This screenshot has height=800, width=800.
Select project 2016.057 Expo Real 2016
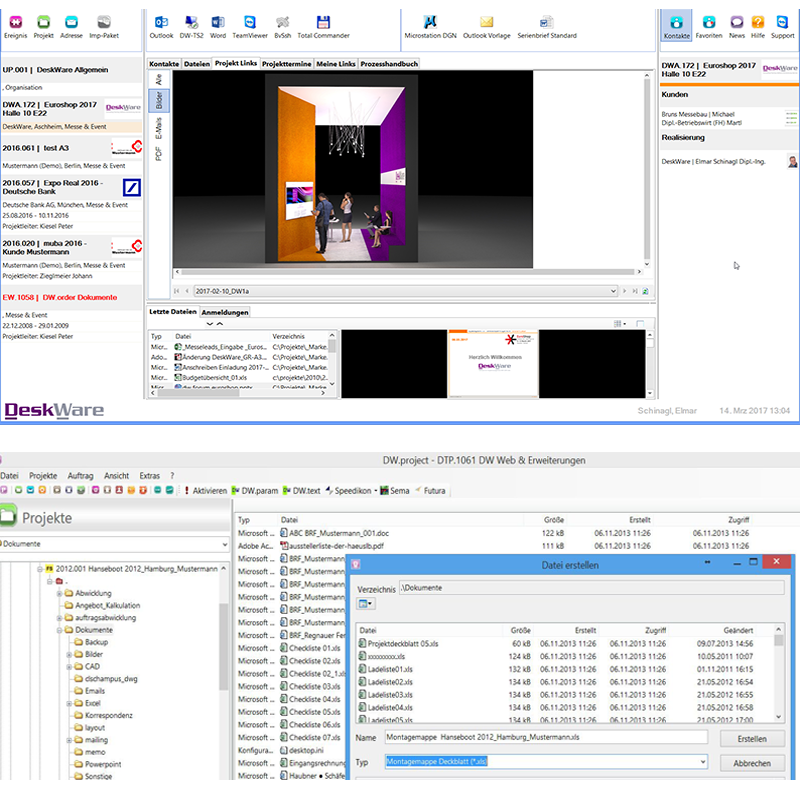point(71,204)
